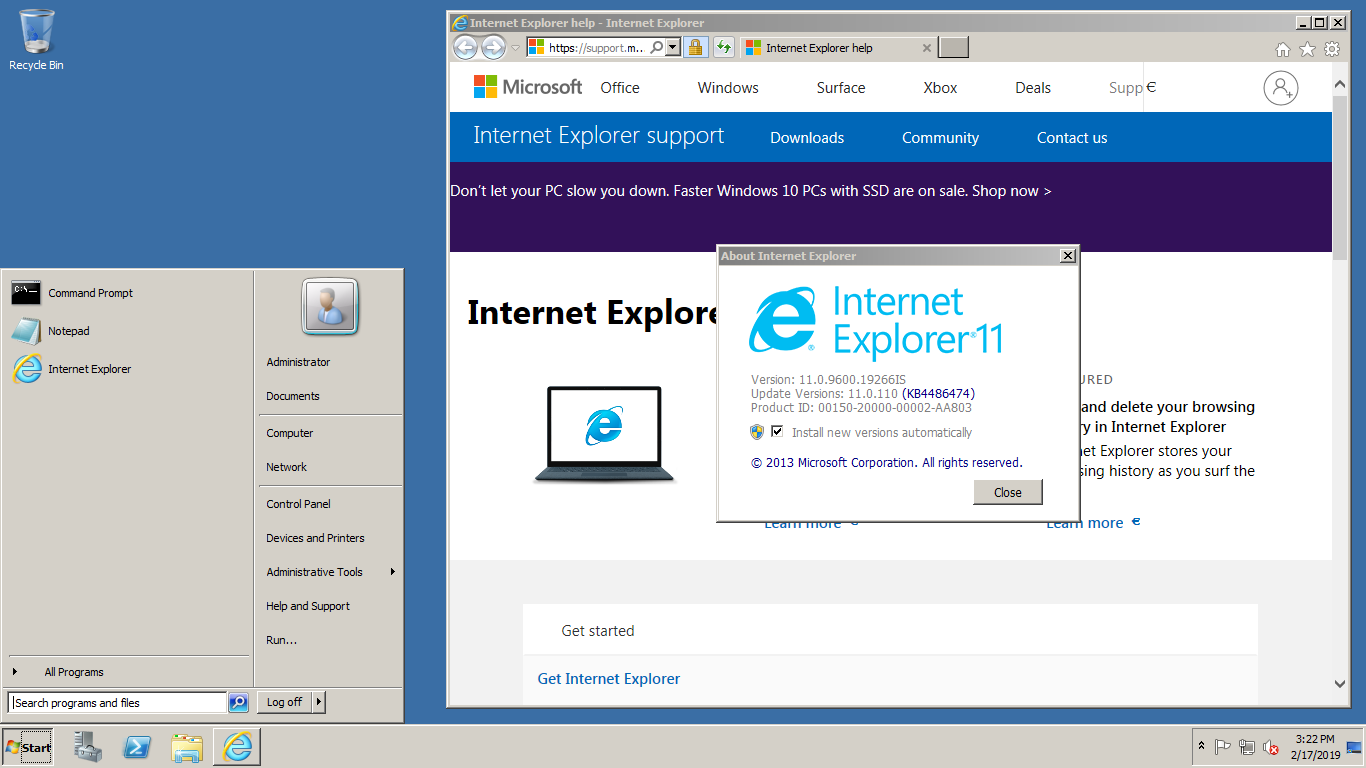The height and width of the screenshot is (768, 1366).
Task: Refresh the page with the green arrows
Action: [724, 47]
